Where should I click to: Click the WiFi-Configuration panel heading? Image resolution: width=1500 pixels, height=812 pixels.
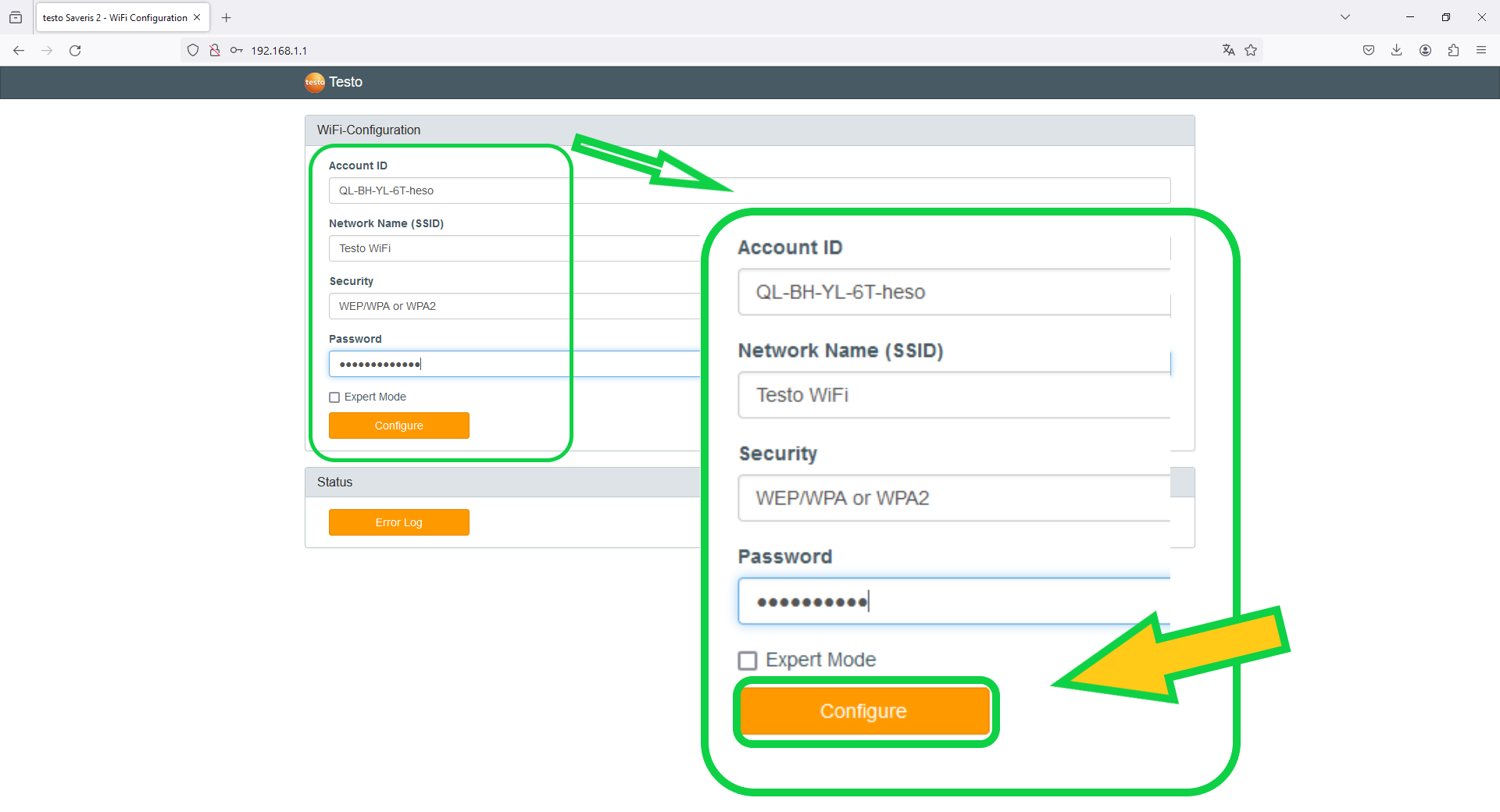click(369, 130)
